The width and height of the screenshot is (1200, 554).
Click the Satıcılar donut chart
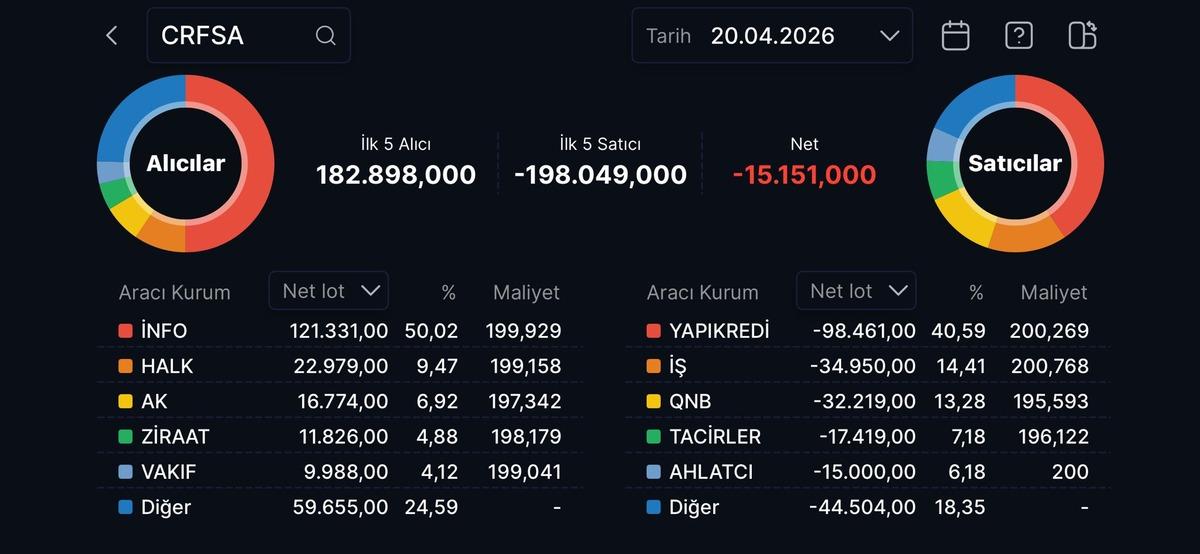pos(1014,163)
